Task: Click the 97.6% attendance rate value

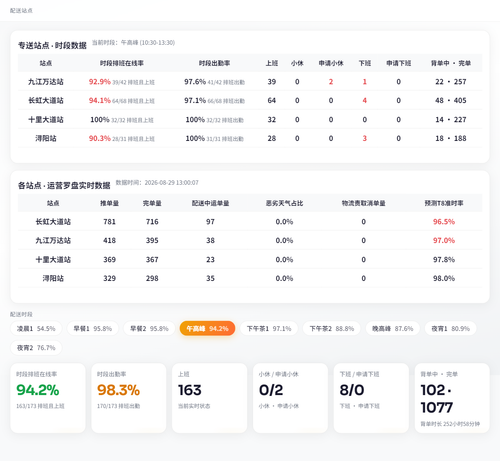Action: 195,82
